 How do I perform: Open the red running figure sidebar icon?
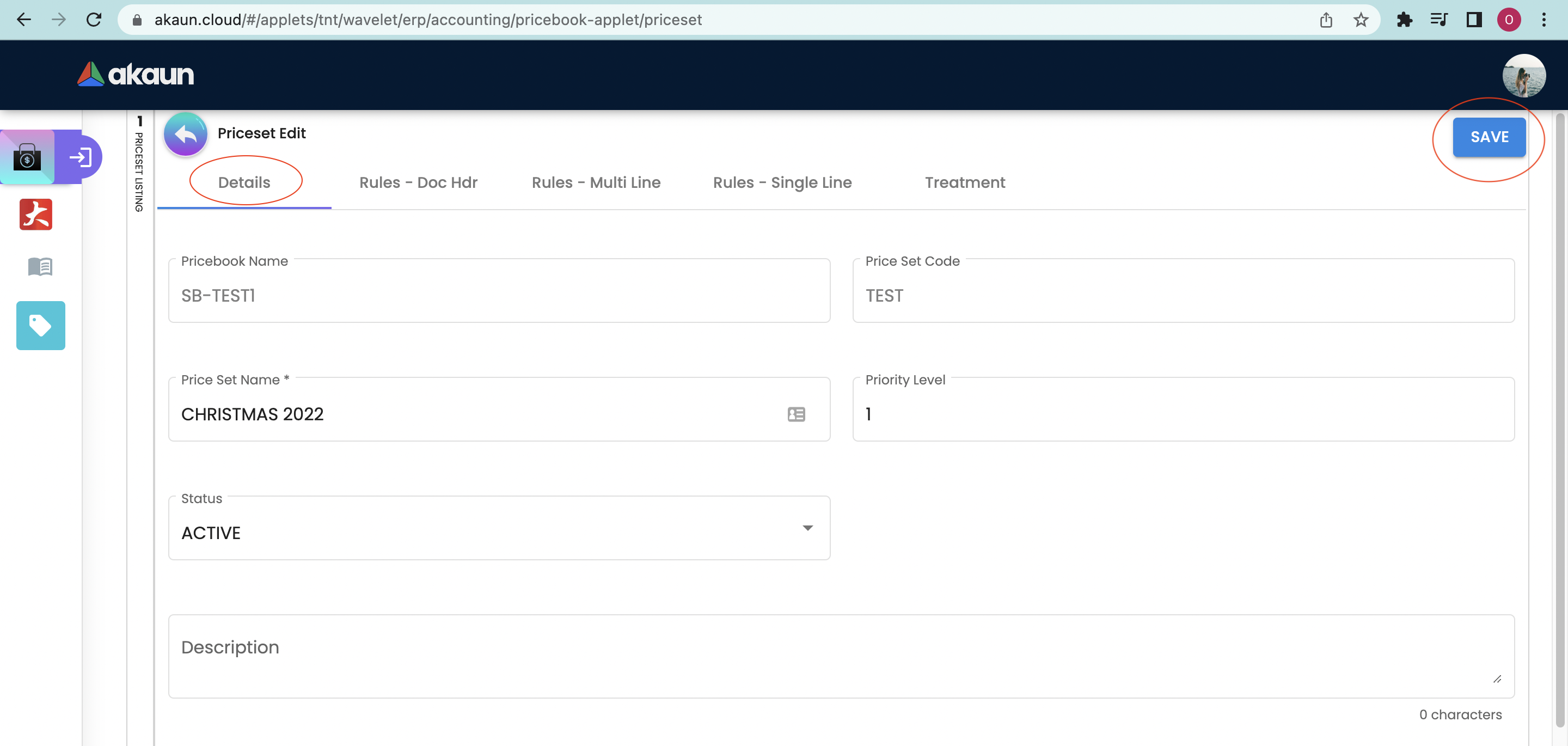36,215
